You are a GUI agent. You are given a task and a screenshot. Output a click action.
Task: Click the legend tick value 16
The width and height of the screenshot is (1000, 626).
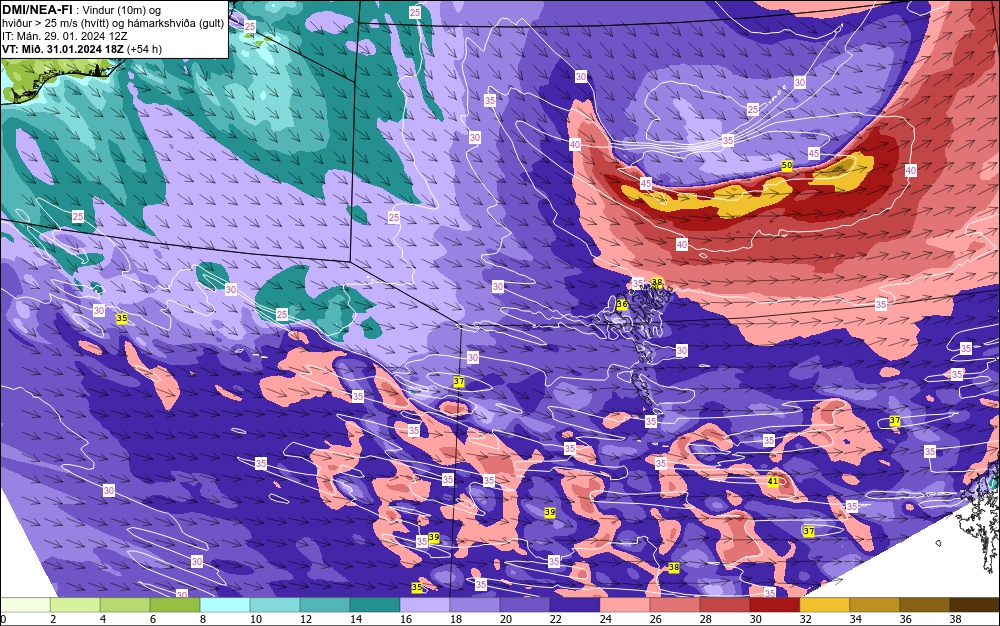pos(406,619)
